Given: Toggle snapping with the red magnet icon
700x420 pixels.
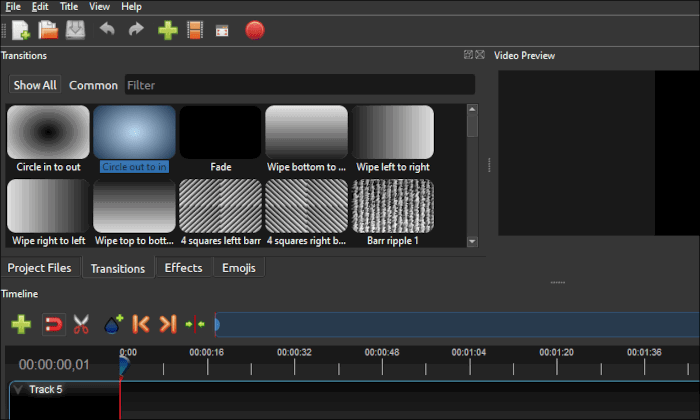Looking at the screenshot, I should point(54,324).
